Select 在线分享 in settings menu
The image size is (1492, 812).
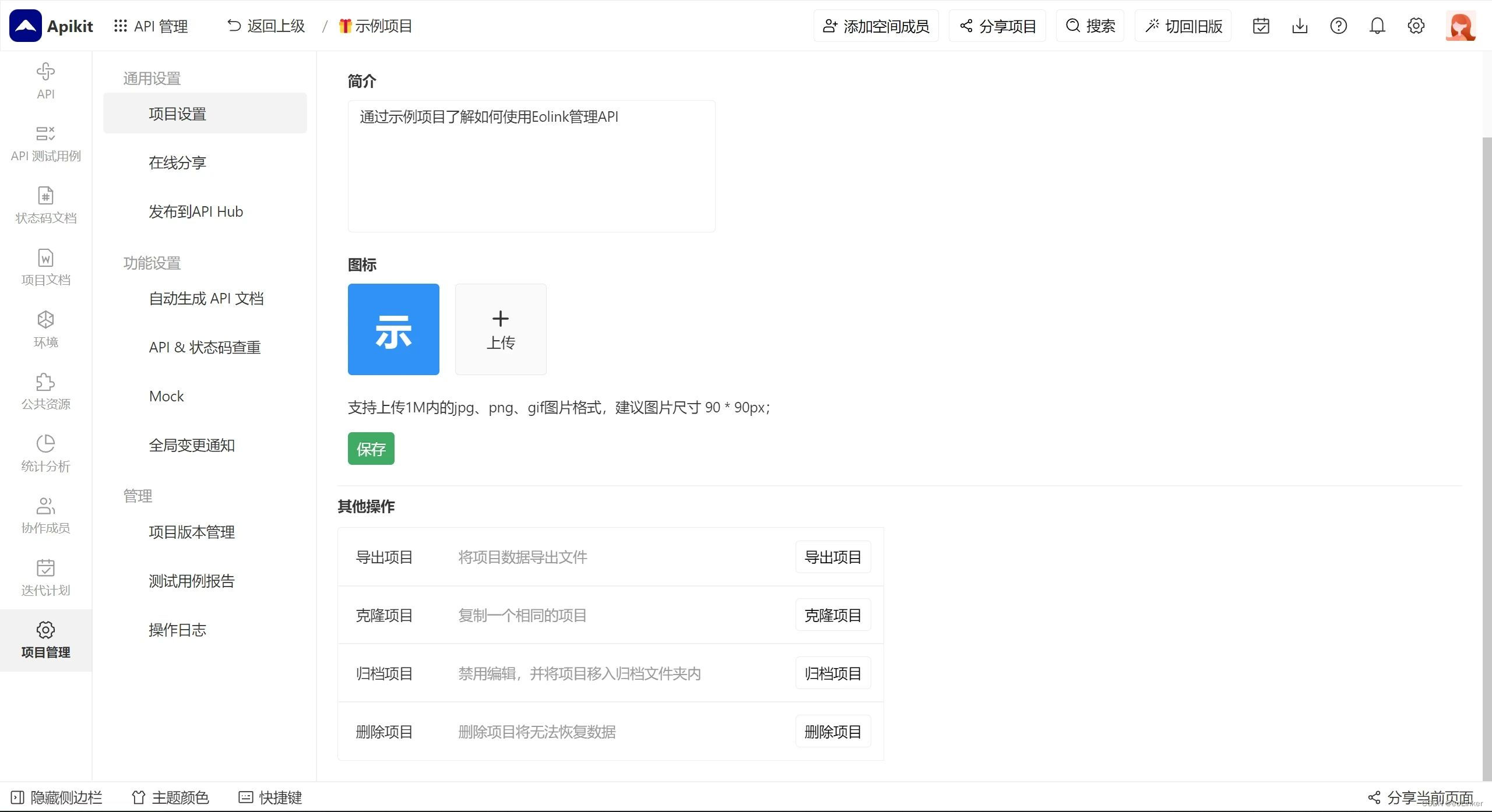(x=177, y=163)
